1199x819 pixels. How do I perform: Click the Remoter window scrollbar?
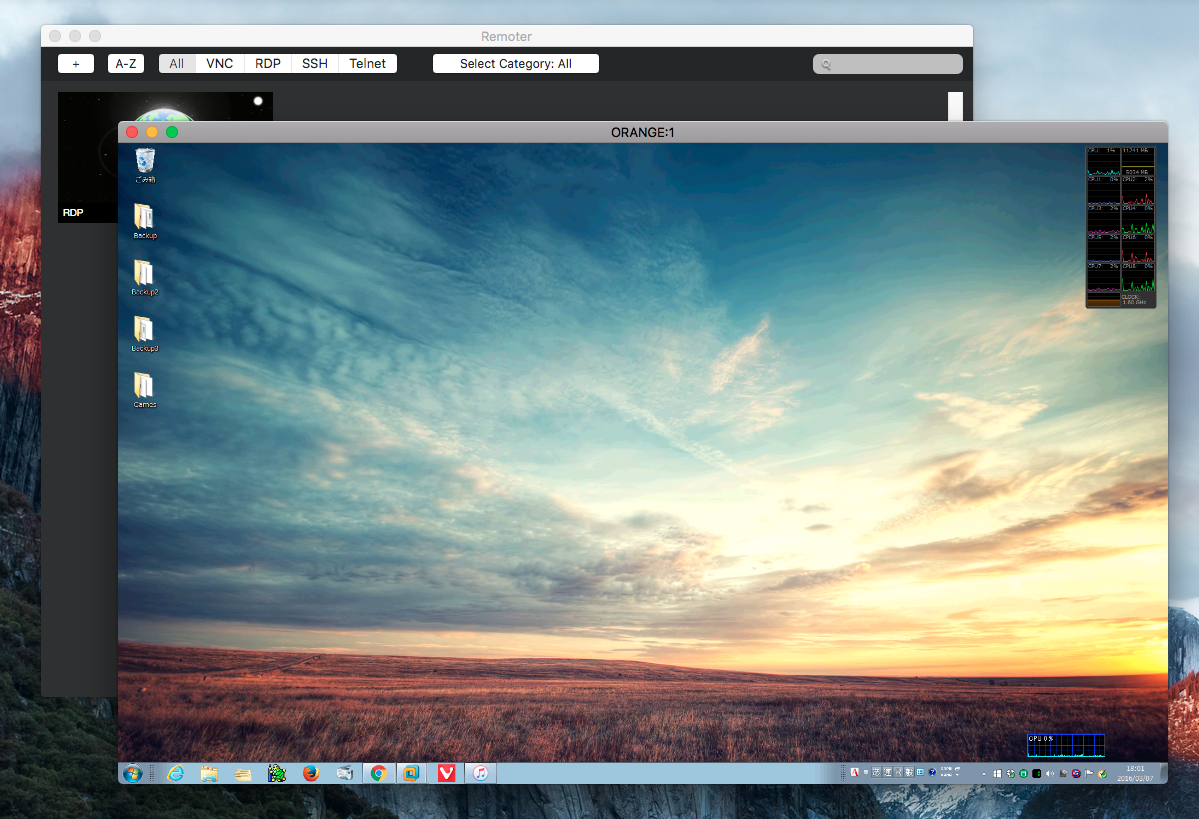(x=955, y=106)
